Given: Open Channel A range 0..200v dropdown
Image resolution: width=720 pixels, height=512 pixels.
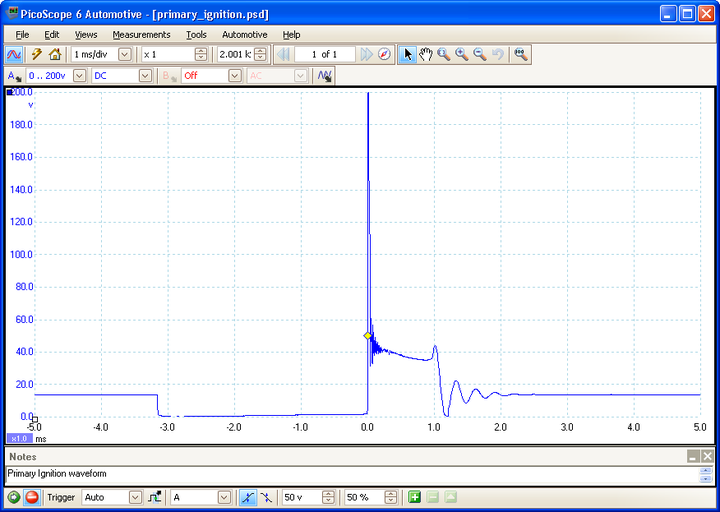Looking at the screenshot, I should [x=79, y=76].
